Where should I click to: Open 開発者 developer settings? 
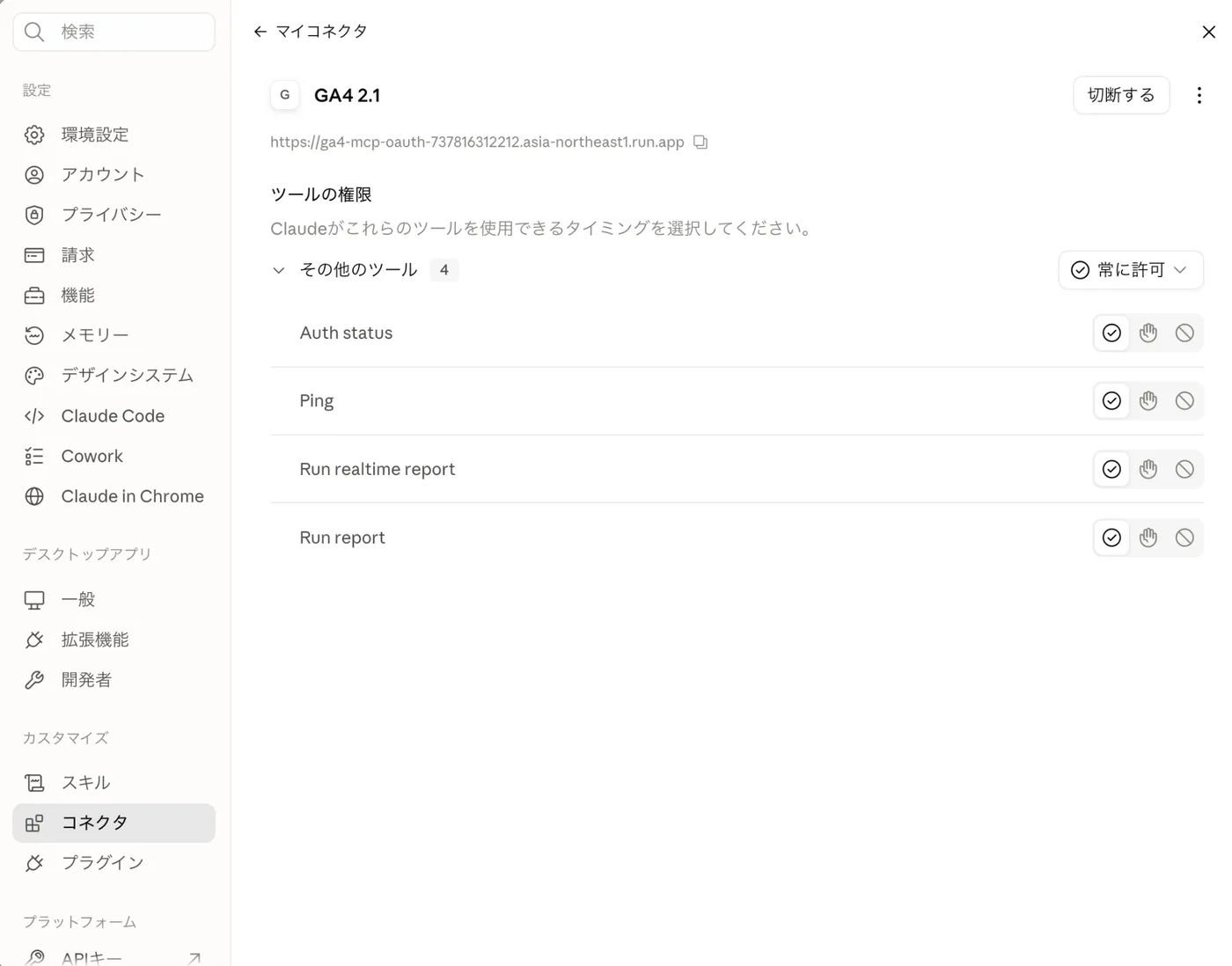(114, 680)
